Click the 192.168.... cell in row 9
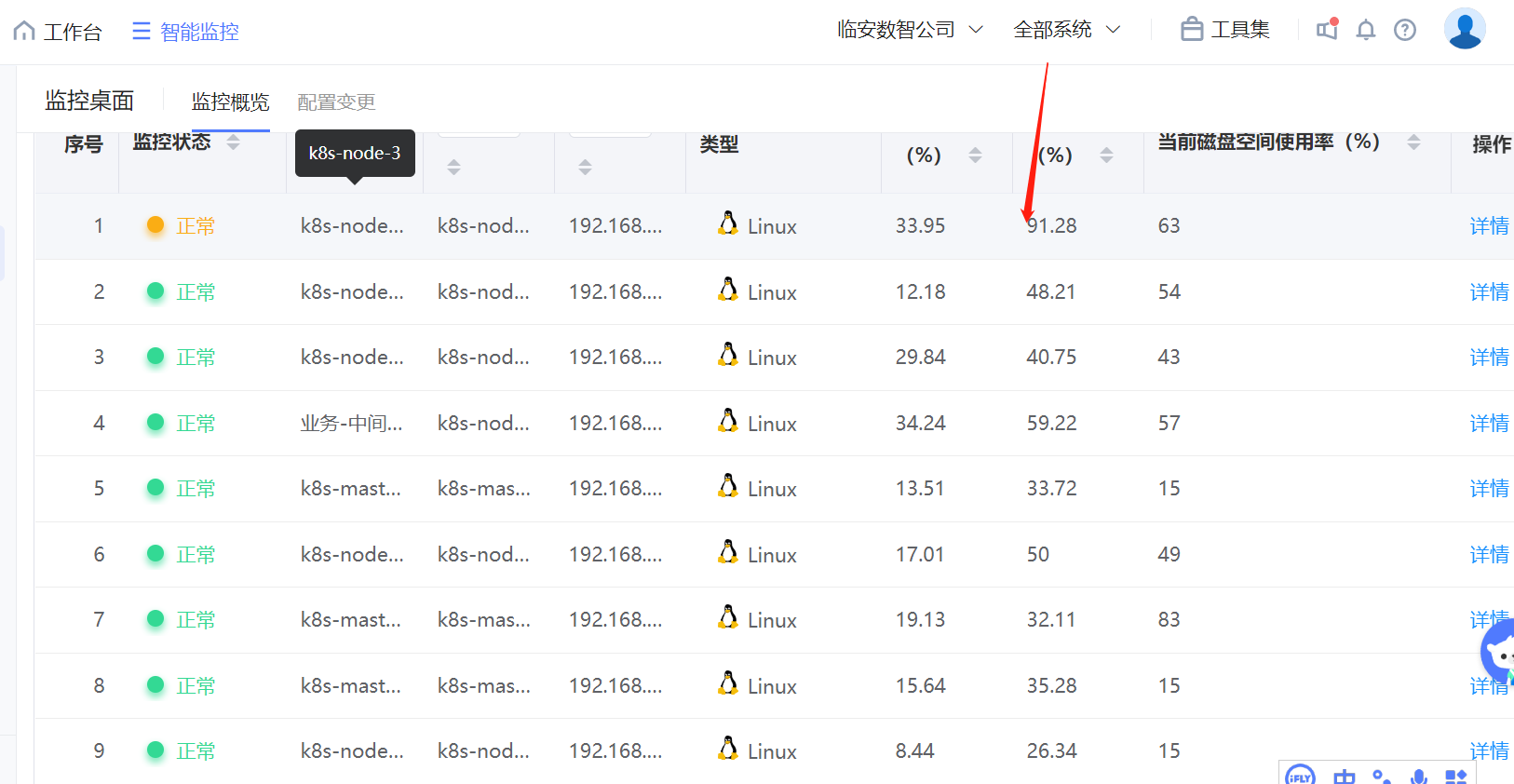Image resolution: width=1514 pixels, height=784 pixels. pos(615,751)
